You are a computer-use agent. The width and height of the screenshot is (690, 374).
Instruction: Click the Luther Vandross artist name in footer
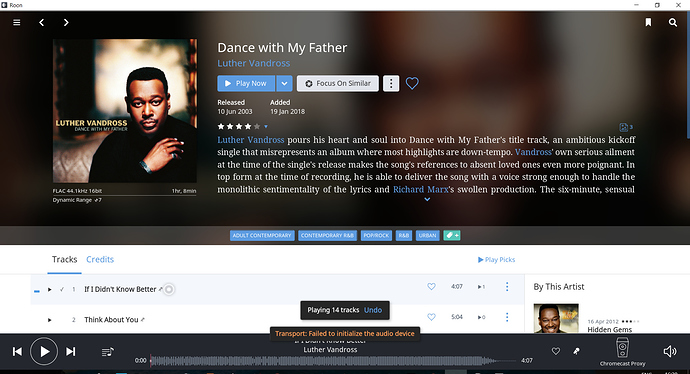[330, 350]
